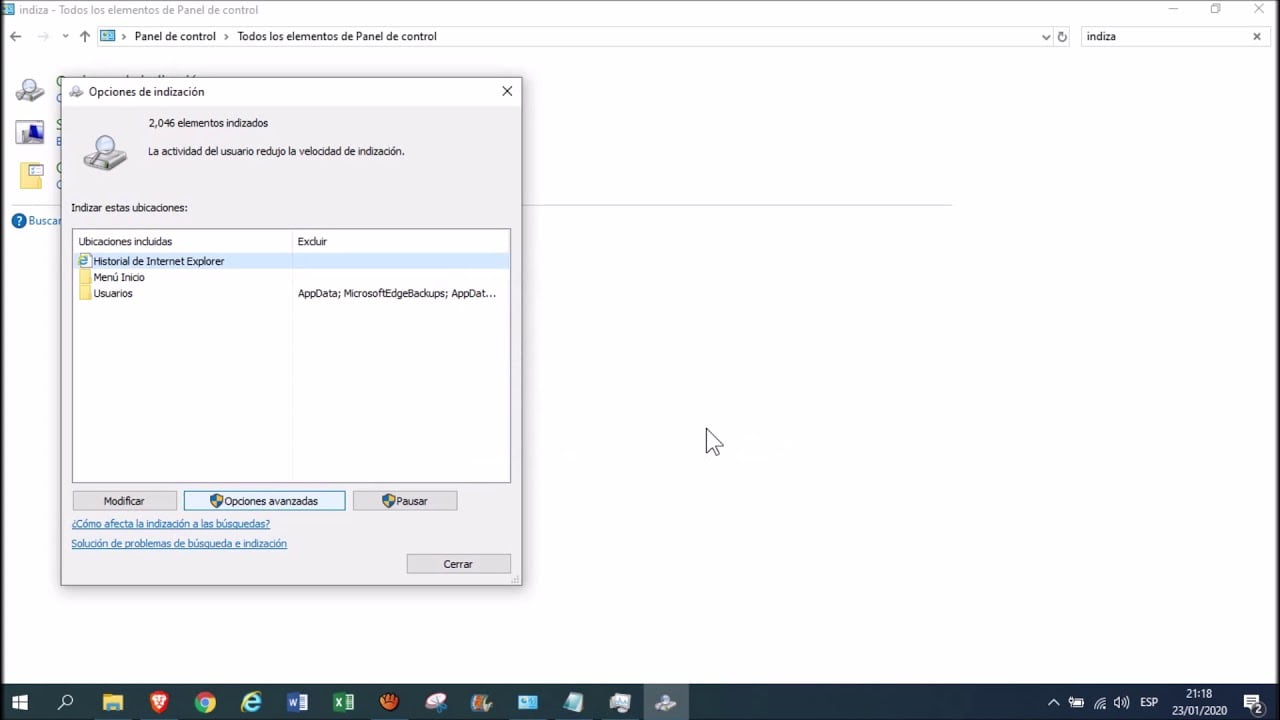The height and width of the screenshot is (720, 1280).
Task: Go back in Control Panel navigation
Action: 15,36
